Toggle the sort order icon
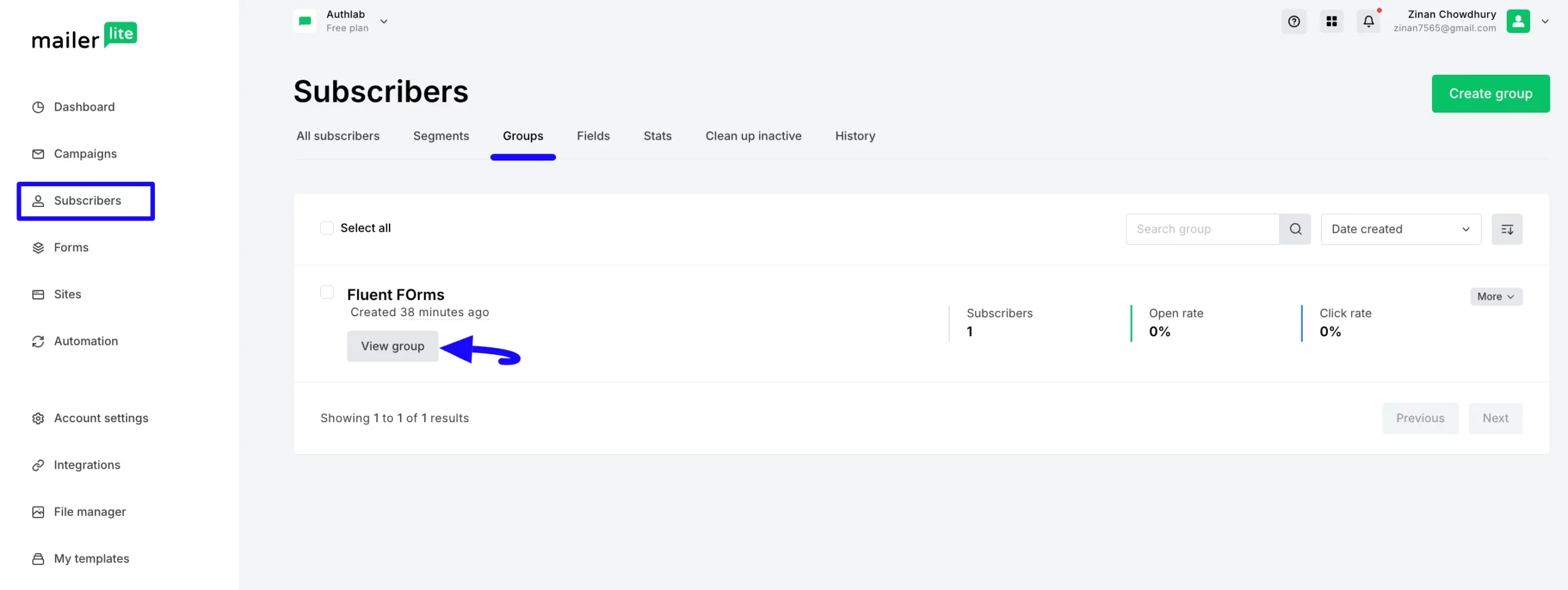This screenshot has height=590, width=1568. click(x=1507, y=229)
